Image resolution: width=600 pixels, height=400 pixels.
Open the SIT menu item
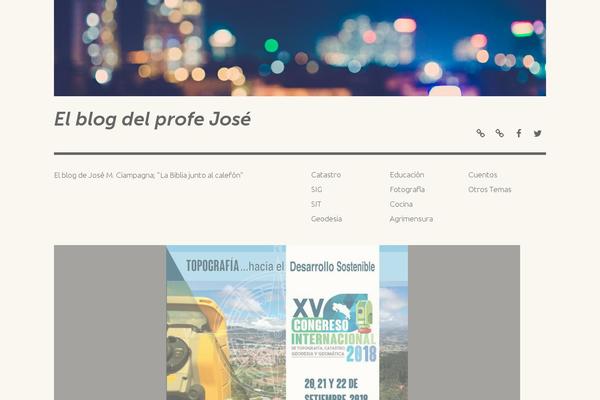[x=316, y=204]
